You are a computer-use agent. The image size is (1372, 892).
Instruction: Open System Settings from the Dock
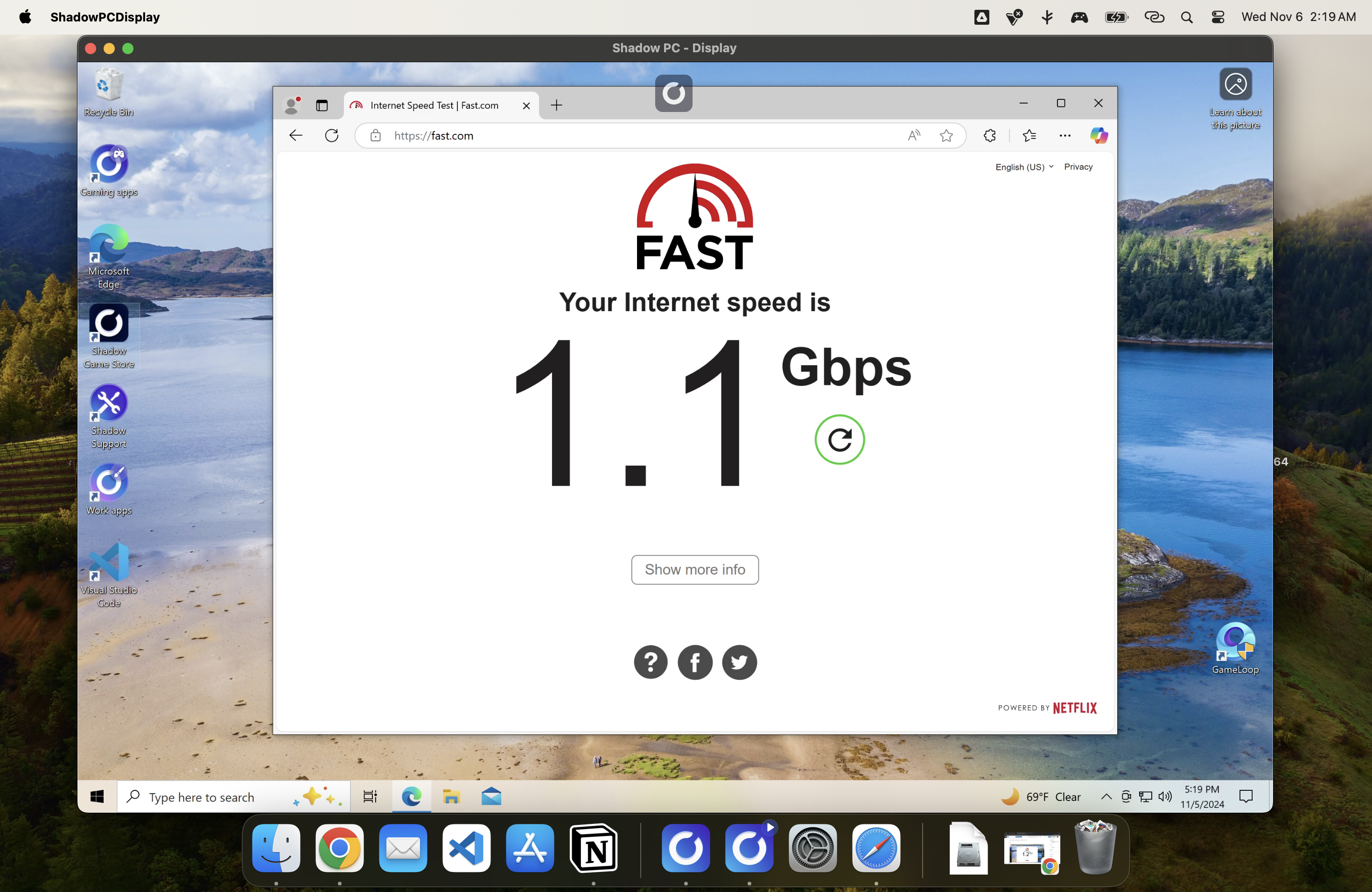[x=813, y=848]
